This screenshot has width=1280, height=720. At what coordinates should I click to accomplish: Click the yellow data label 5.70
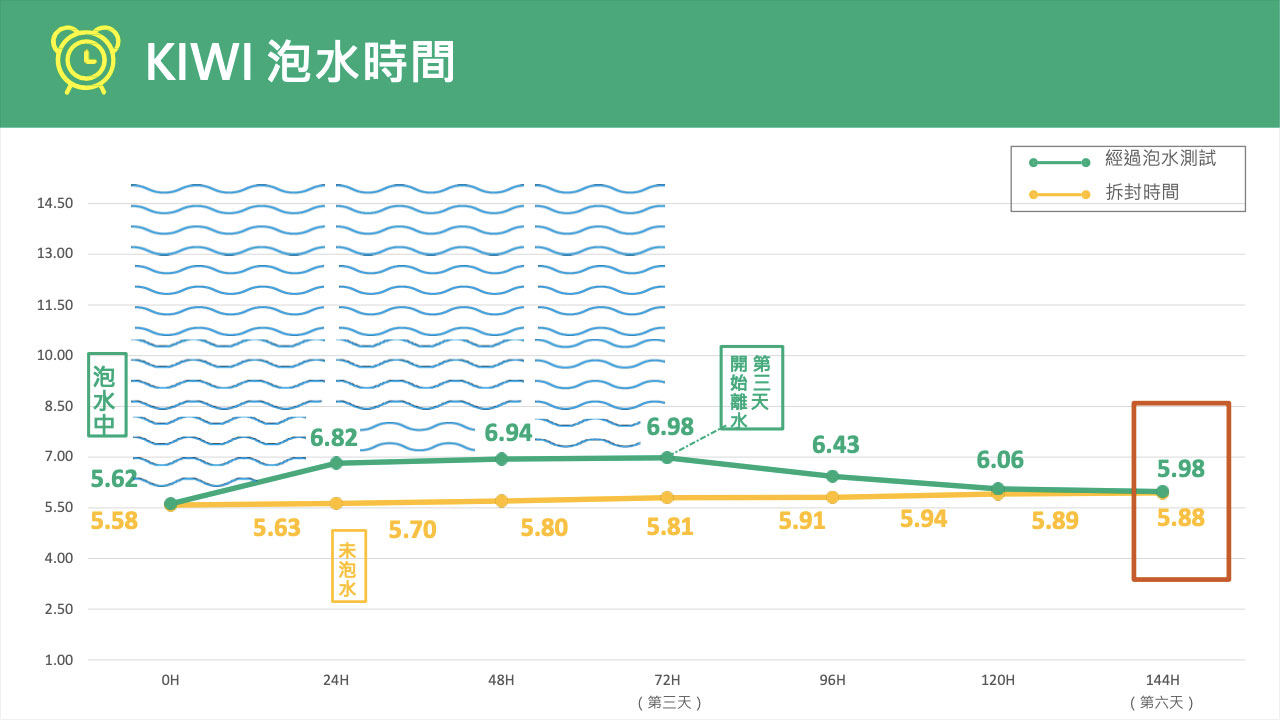click(x=412, y=530)
